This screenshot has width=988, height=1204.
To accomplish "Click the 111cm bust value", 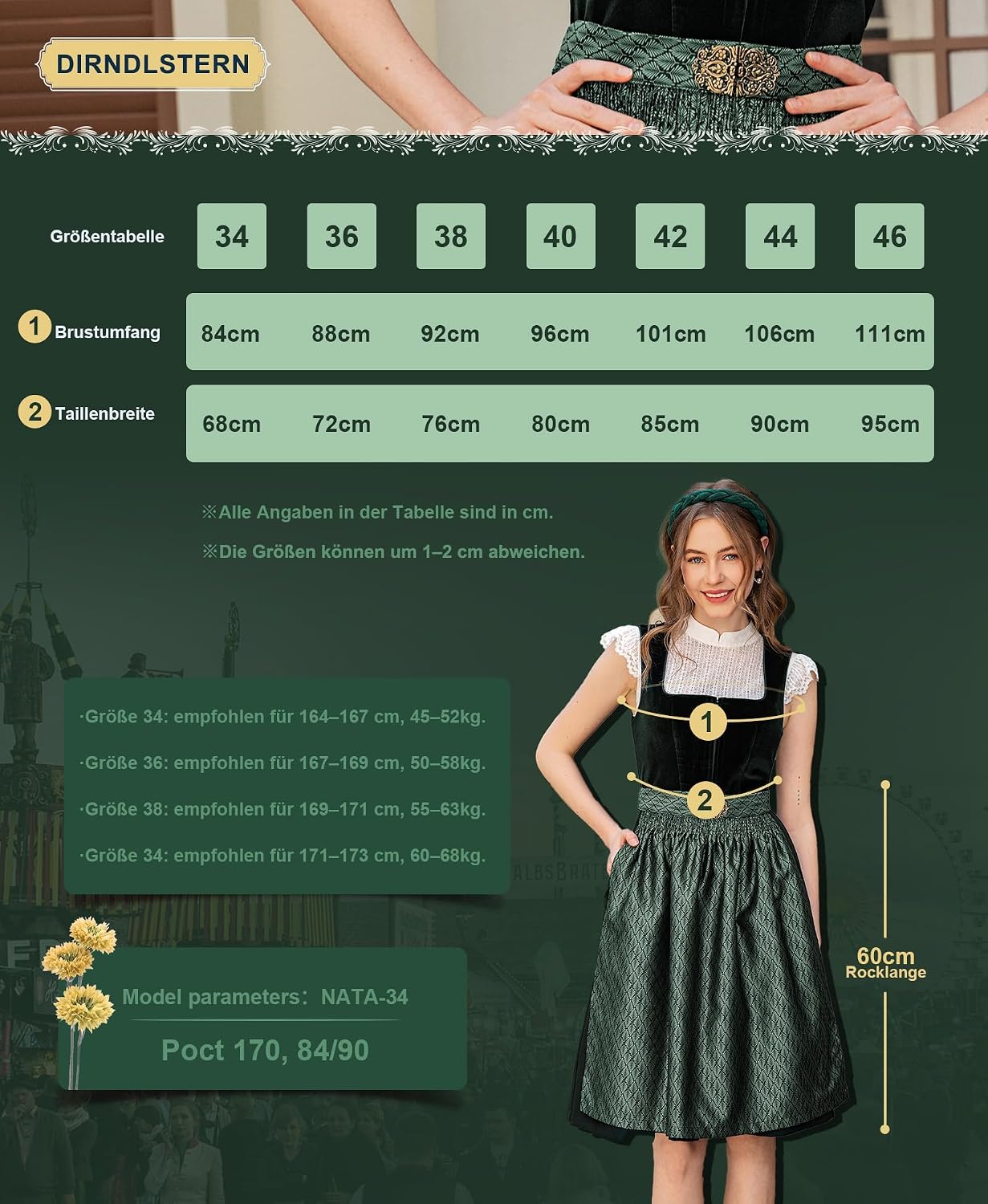I will 890,334.
